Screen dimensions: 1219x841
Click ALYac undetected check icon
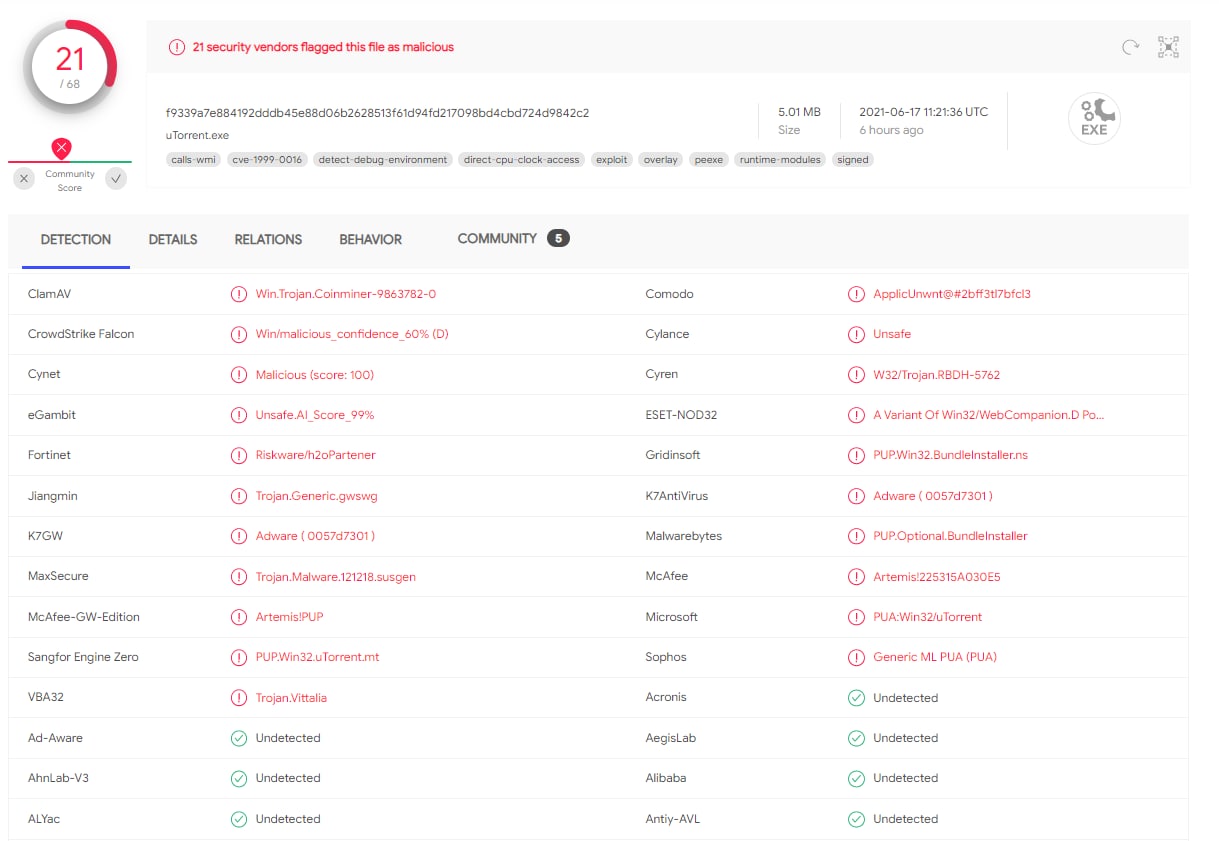tap(239, 819)
